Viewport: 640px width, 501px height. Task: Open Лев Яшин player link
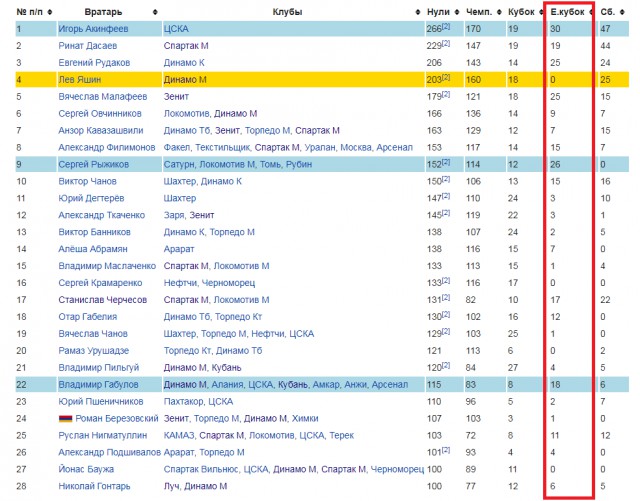[79, 80]
